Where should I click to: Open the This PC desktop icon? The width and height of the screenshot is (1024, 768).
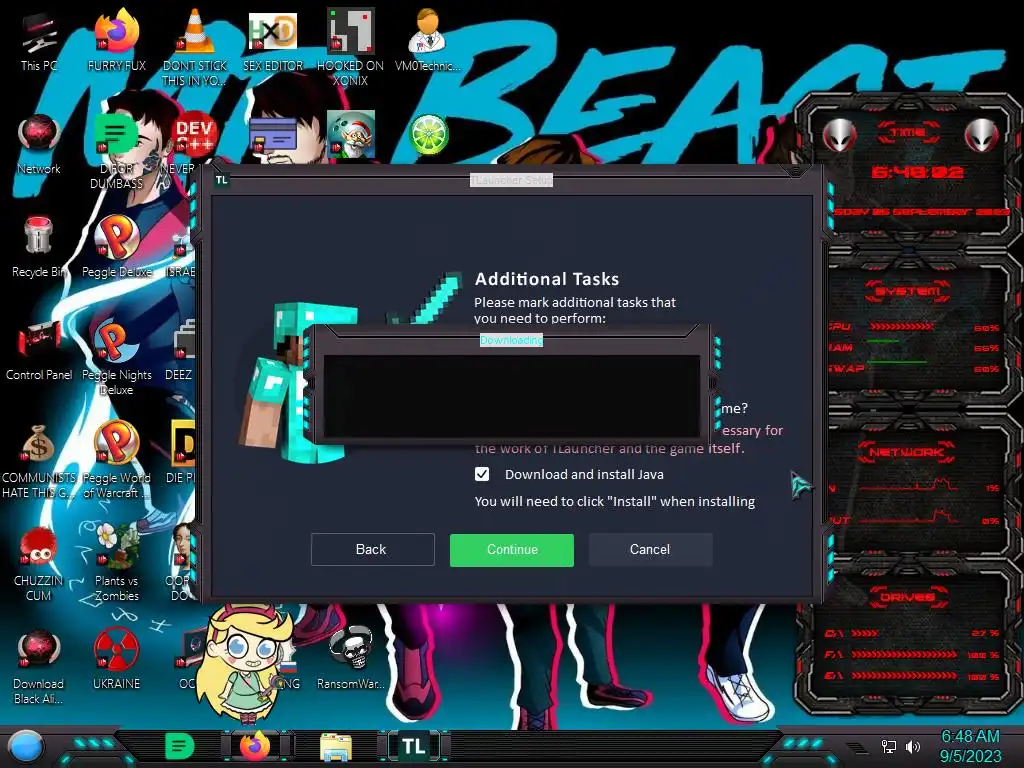pyautogui.click(x=38, y=40)
